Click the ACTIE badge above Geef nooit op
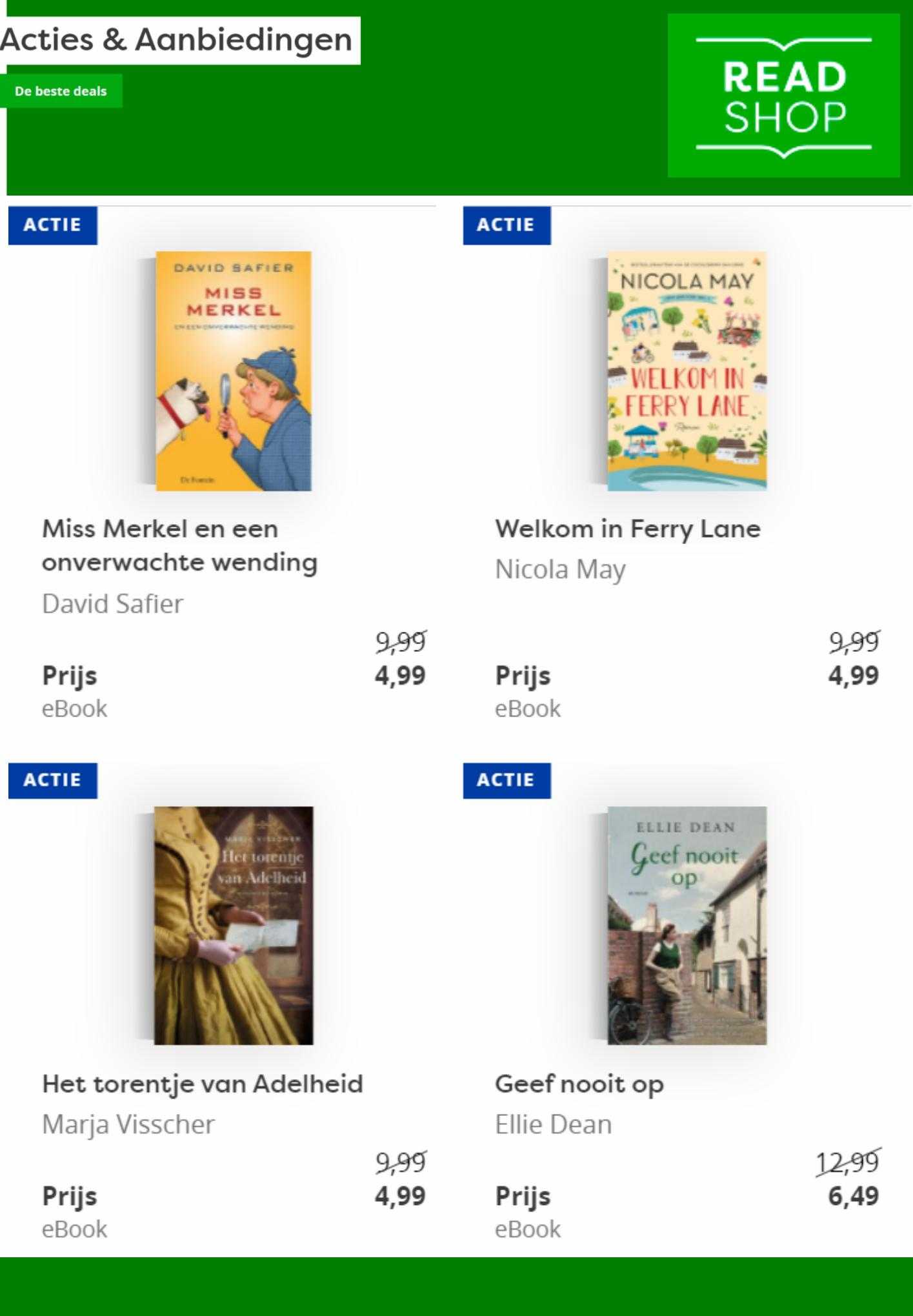Image resolution: width=913 pixels, height=1316 pixels. [x=507, y=780]
